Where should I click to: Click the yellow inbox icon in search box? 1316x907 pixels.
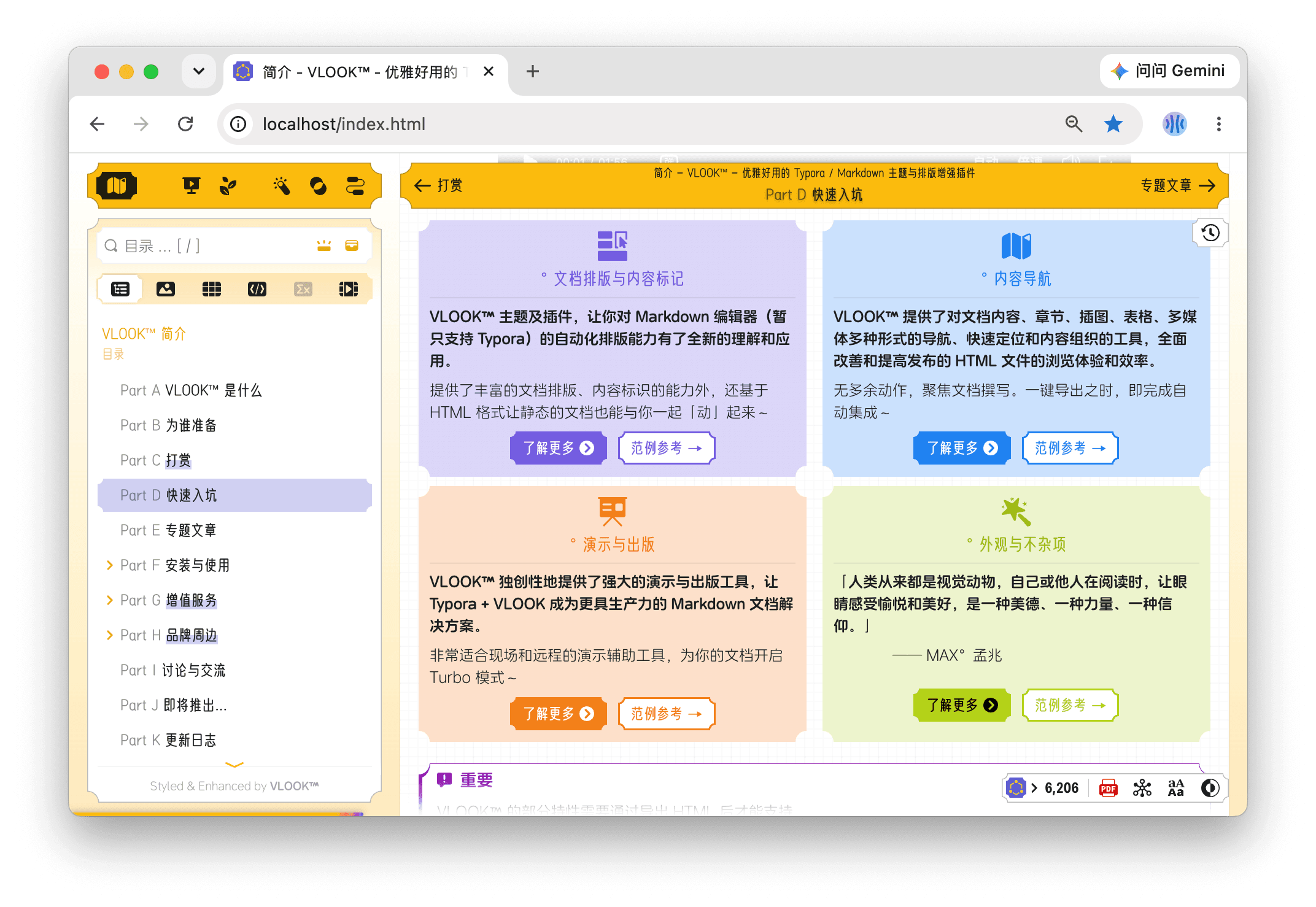click(x=352, y=246)
